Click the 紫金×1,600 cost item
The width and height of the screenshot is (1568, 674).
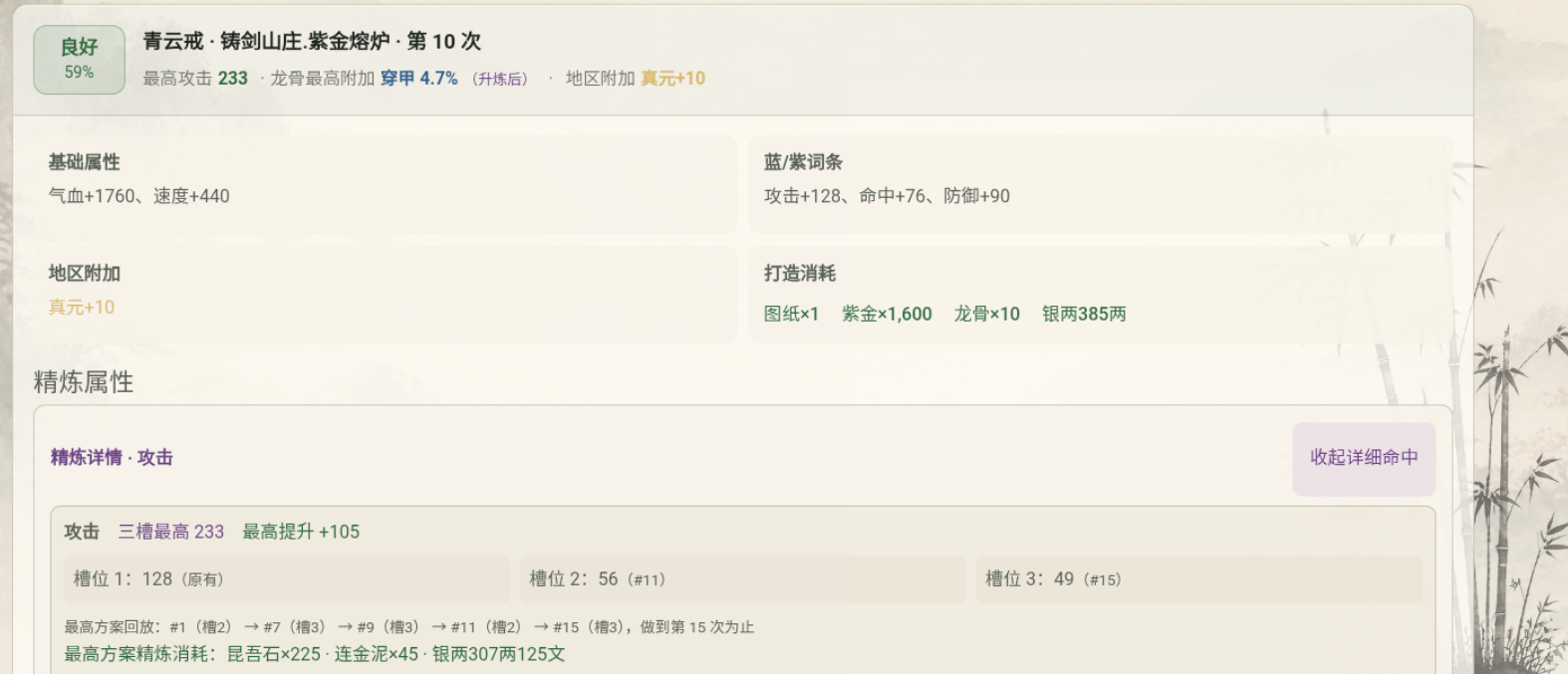(x=887, y=314)
